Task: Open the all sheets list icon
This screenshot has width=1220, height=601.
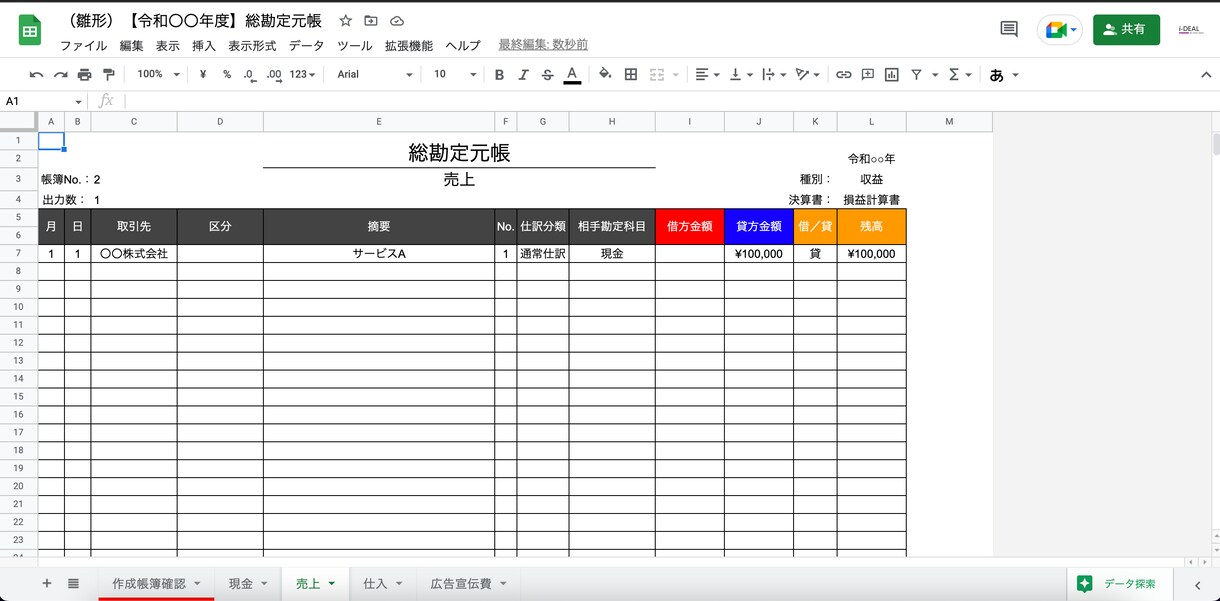Action: coord(73,583)
